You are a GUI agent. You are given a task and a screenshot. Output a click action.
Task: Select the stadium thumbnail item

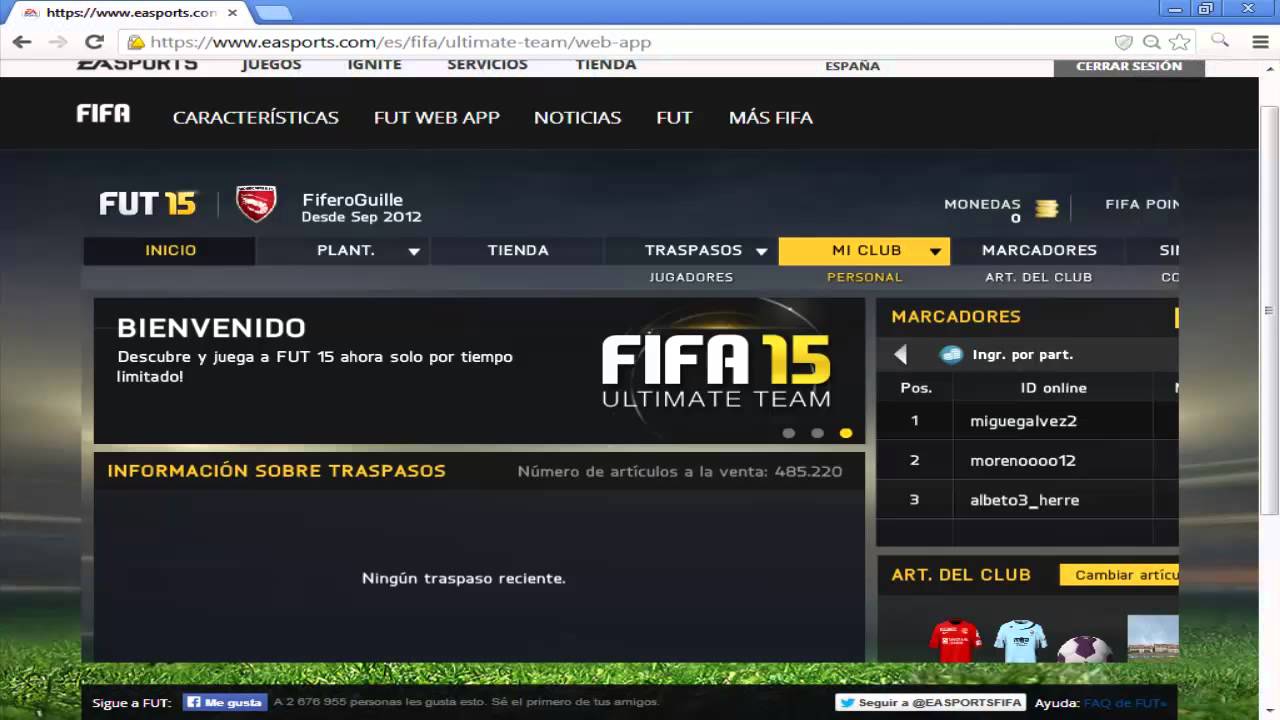coord(1152,638)
